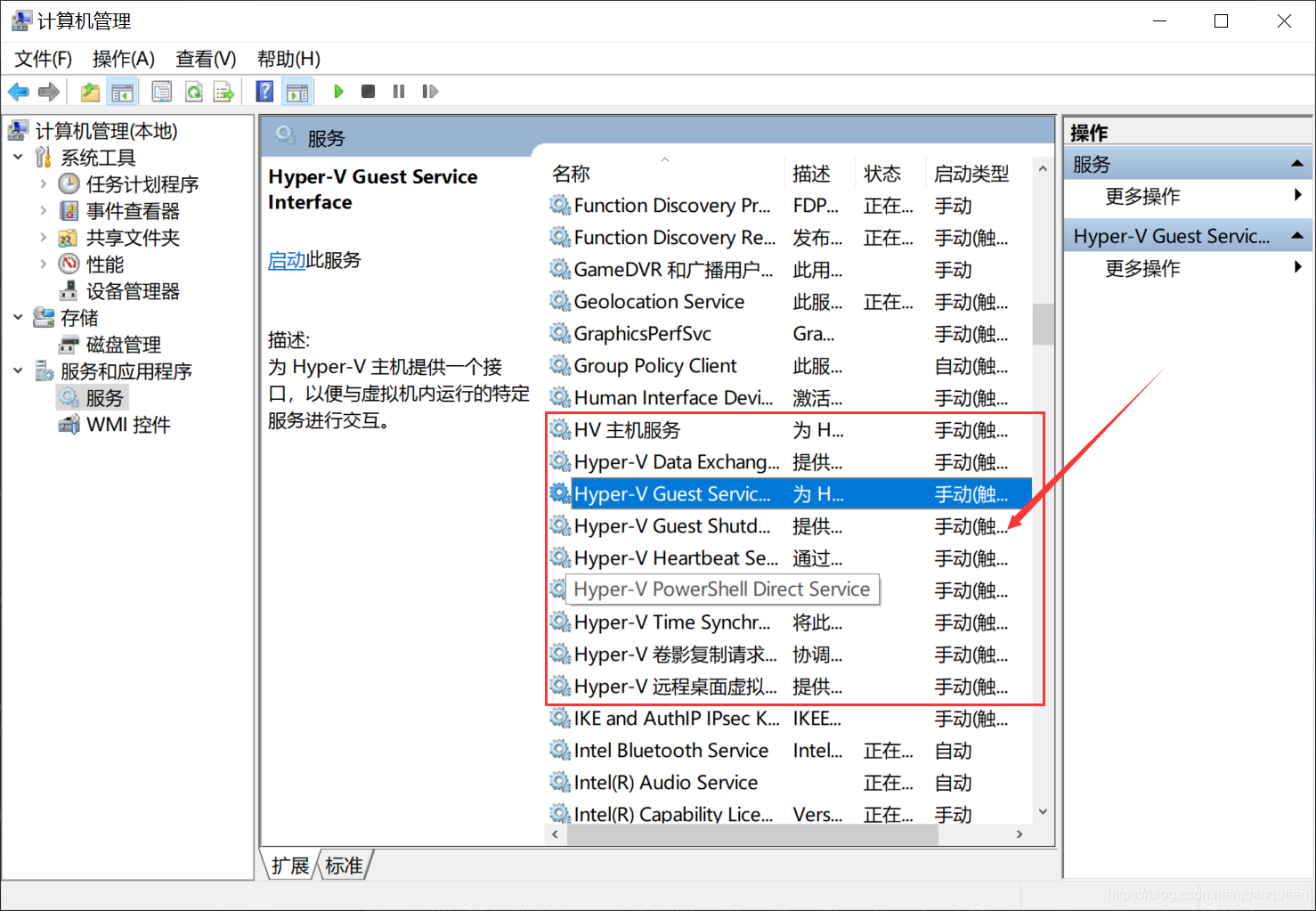This screenshot has width=1316, height=911.
Task: Select WMI 控件 icon in tree
Action: [x=69, y=425]
